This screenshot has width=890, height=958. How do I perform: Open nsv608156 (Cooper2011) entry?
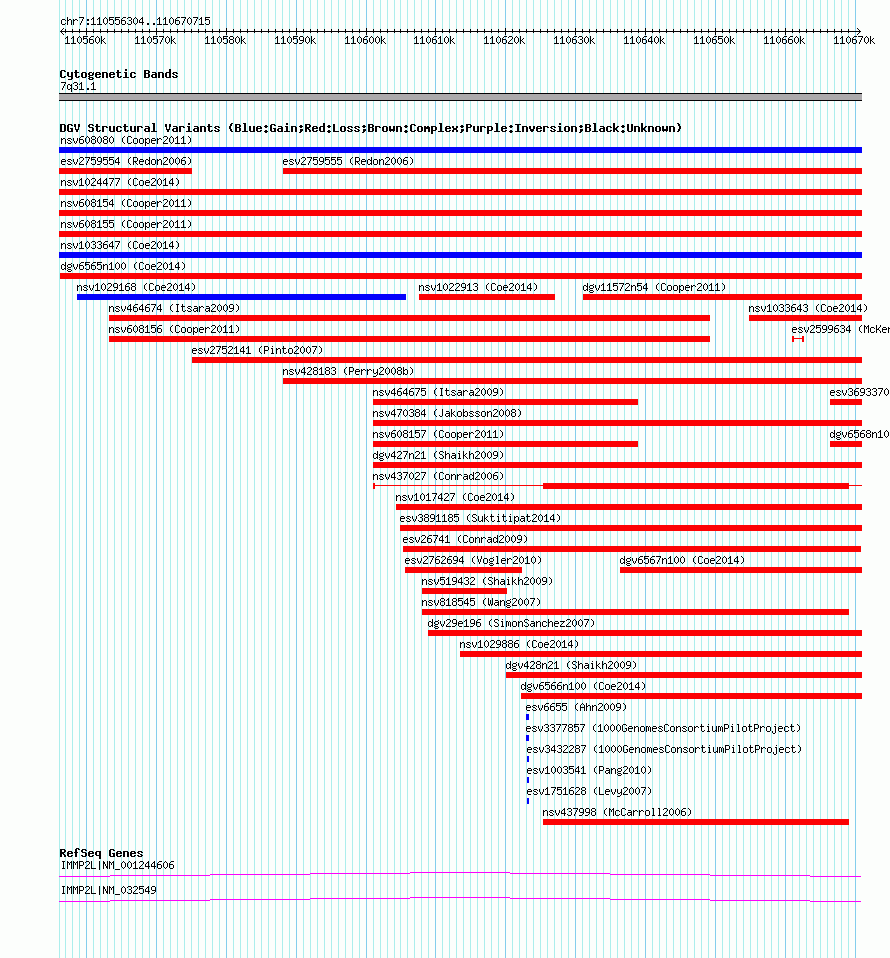coord(174,329)
